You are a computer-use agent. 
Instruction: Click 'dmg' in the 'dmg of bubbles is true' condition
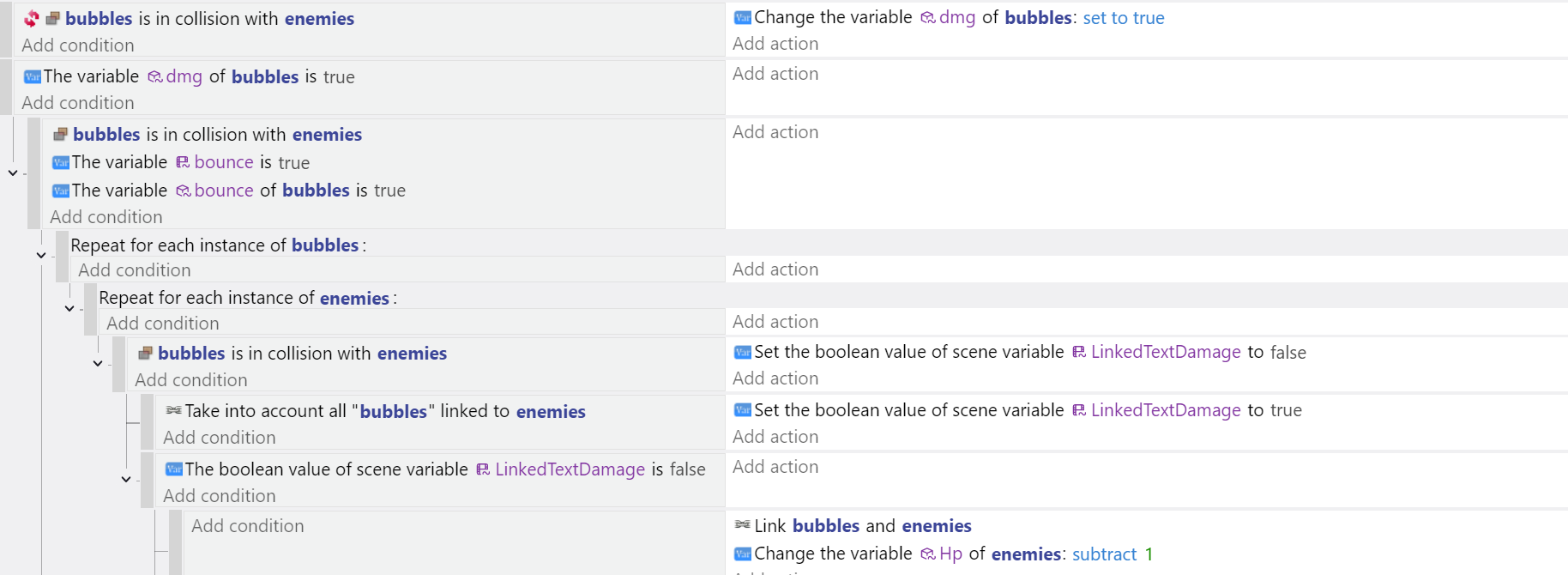click(184, 77)
